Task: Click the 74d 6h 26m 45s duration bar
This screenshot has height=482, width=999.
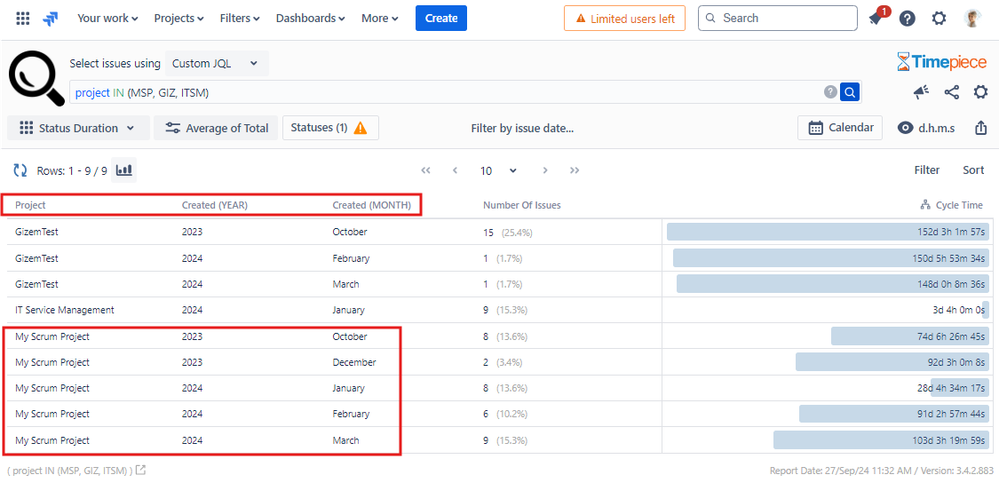Action: point(910,336)
